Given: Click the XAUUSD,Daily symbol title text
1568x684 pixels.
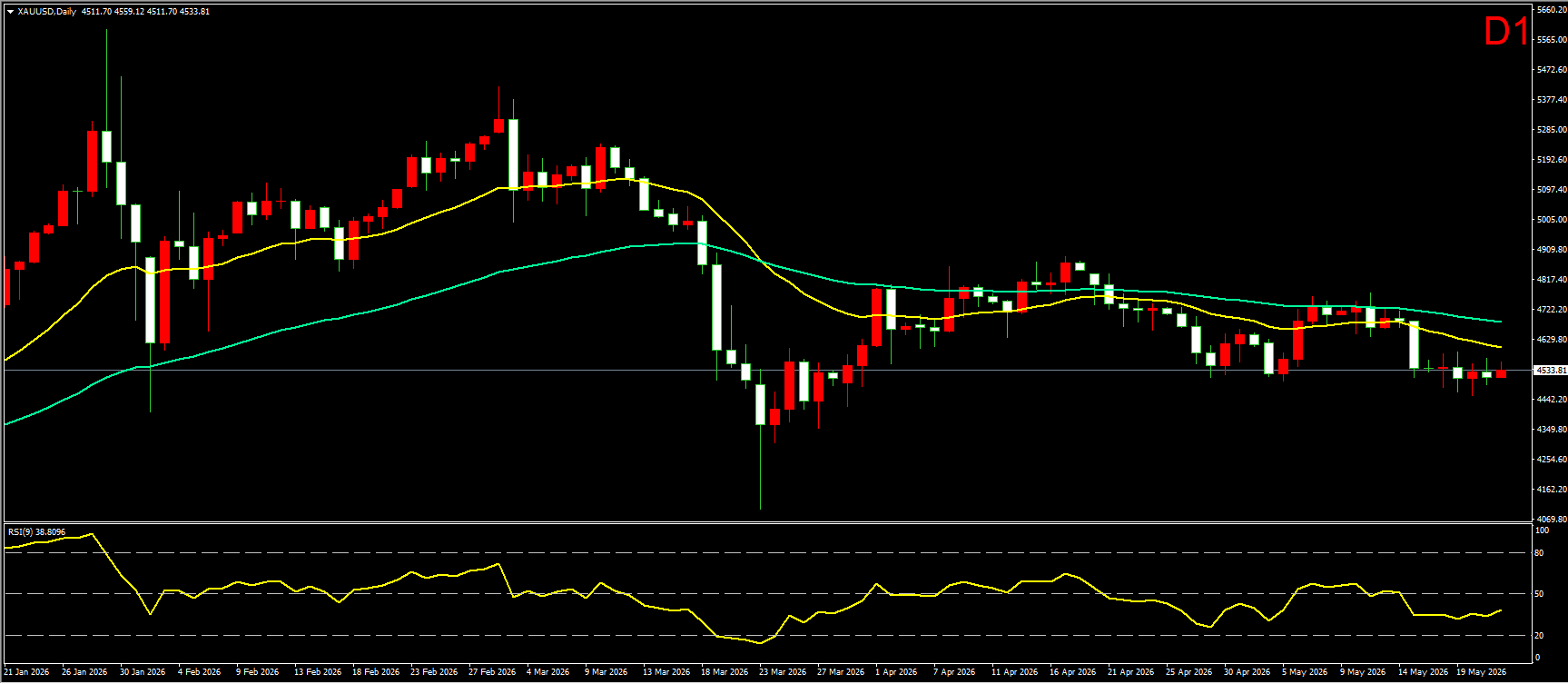Looking at the screenshot, I should tap(47, 12).
